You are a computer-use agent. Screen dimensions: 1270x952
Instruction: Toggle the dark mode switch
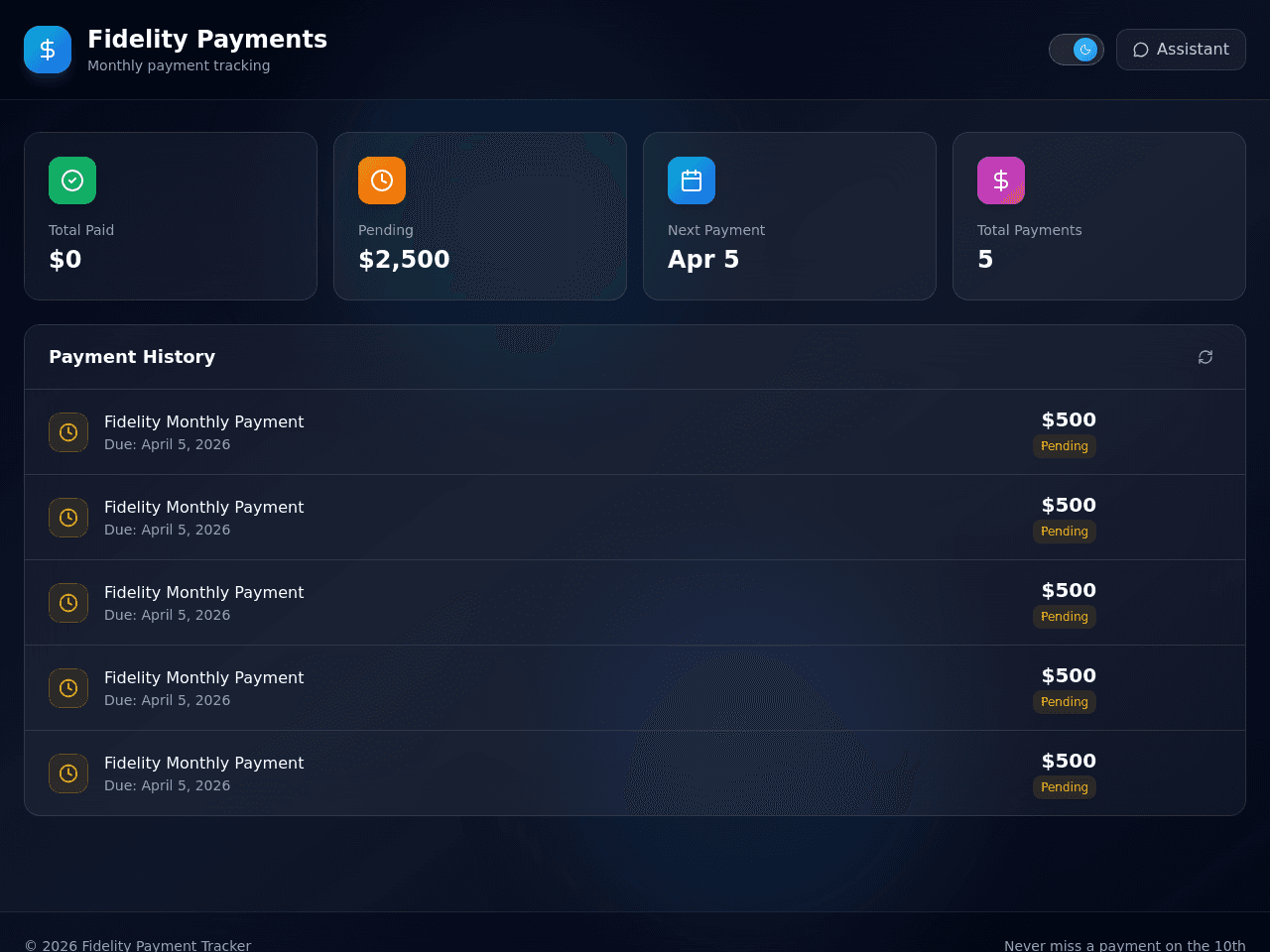(1077, 50)
